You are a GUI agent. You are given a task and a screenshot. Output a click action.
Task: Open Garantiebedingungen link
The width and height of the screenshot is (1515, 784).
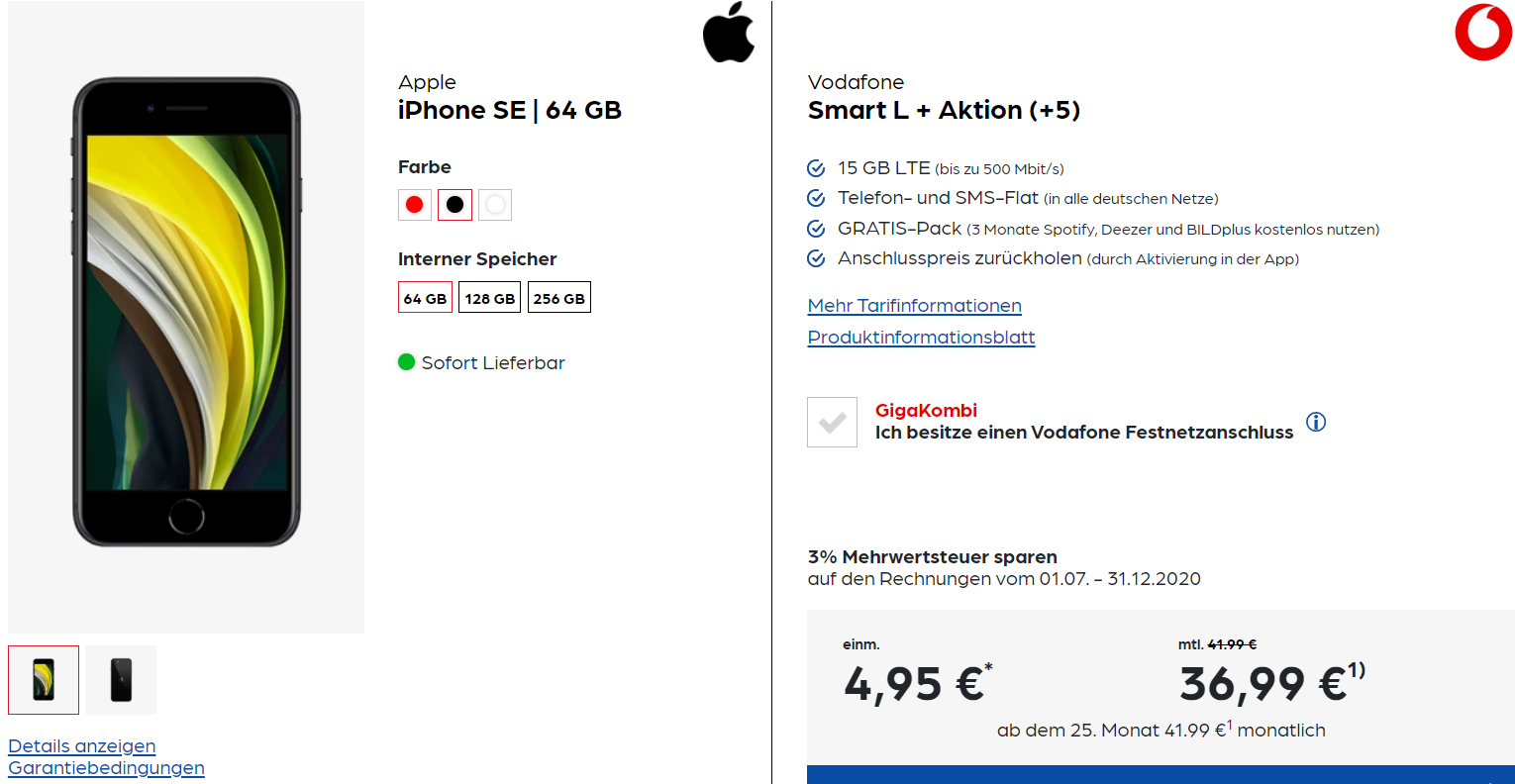pos(106,768)
